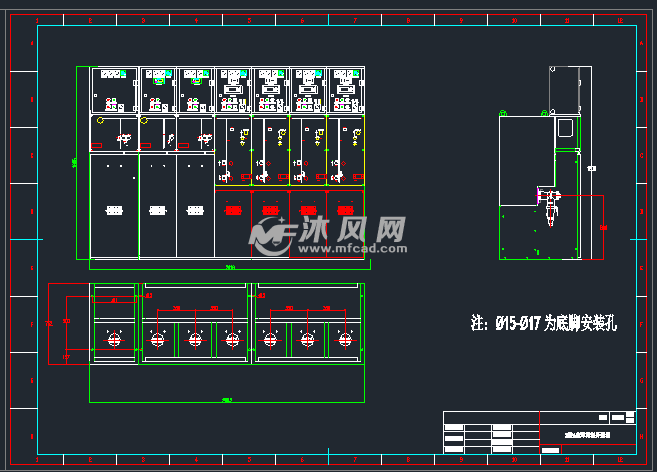The image size is (657, 472).
Task: Click the MF watermark logo
Action: 268,235
